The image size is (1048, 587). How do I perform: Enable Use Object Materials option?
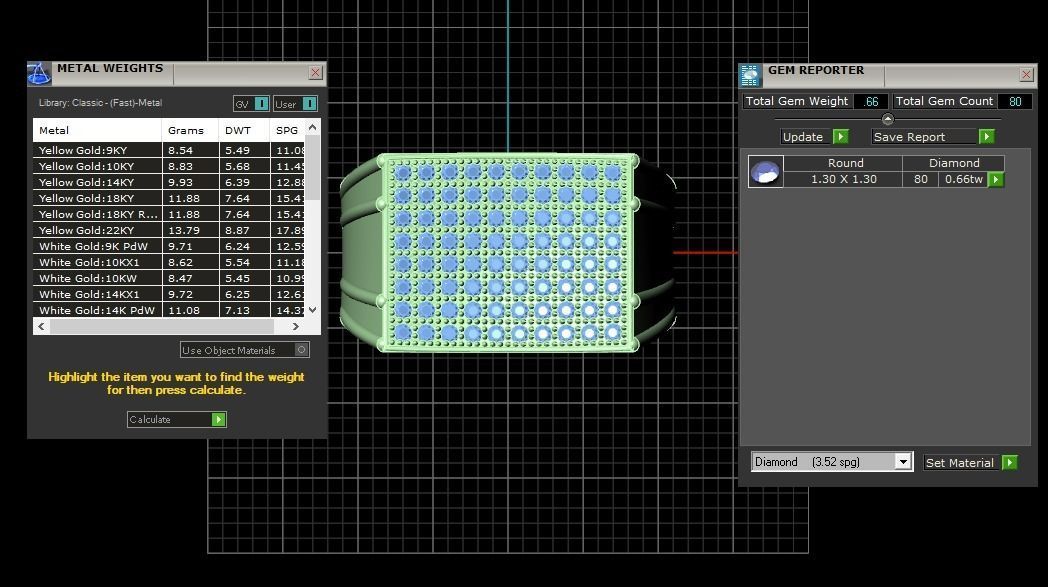245,350
